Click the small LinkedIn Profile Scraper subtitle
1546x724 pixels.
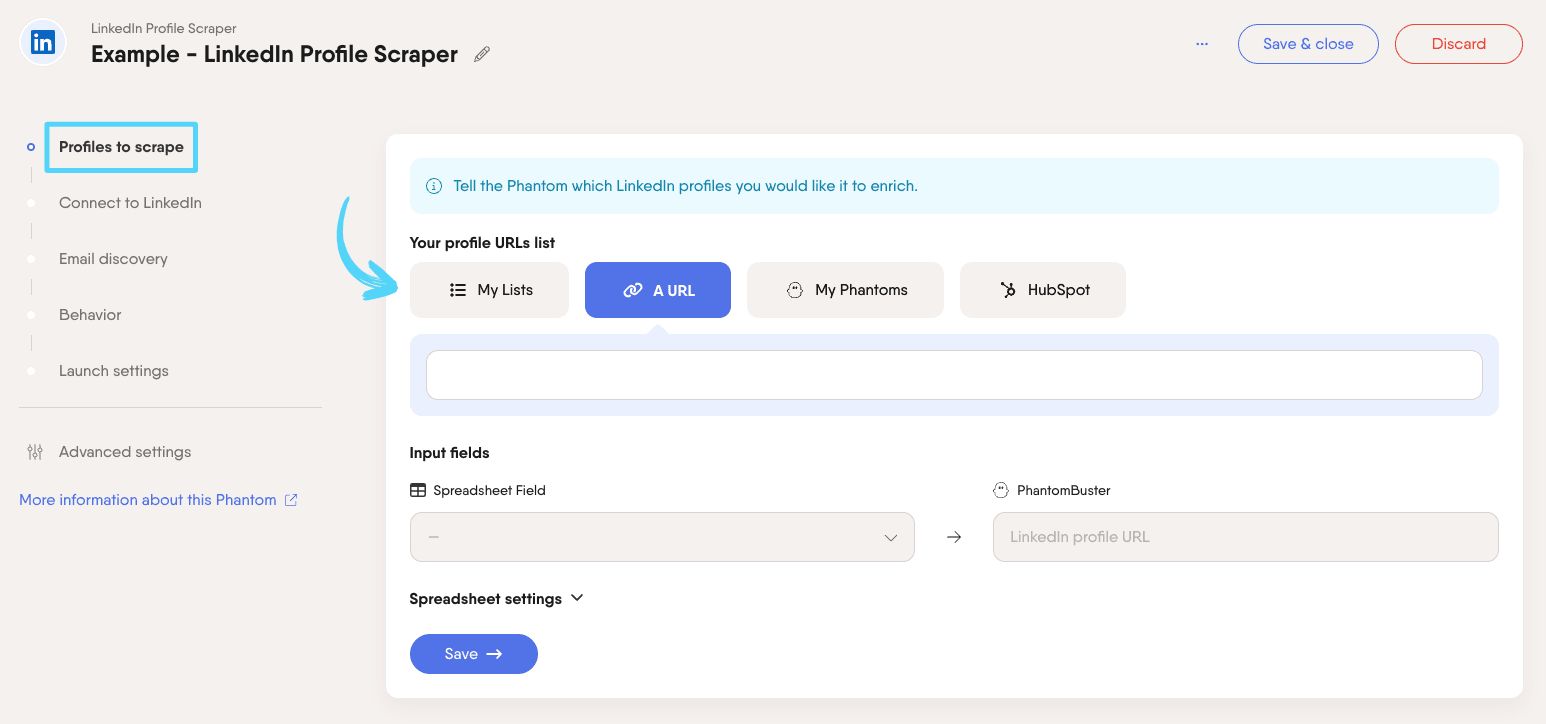tap(164, 28)
